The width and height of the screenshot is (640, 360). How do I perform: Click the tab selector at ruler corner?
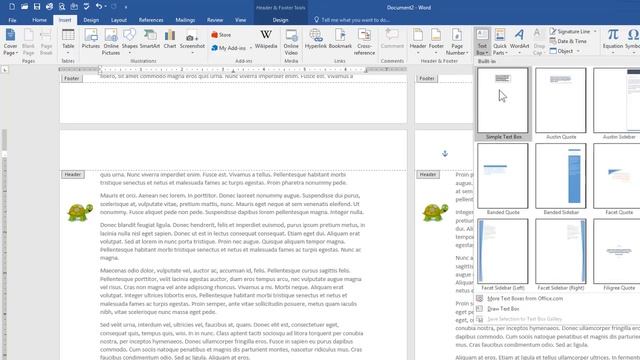coord(4,70)
